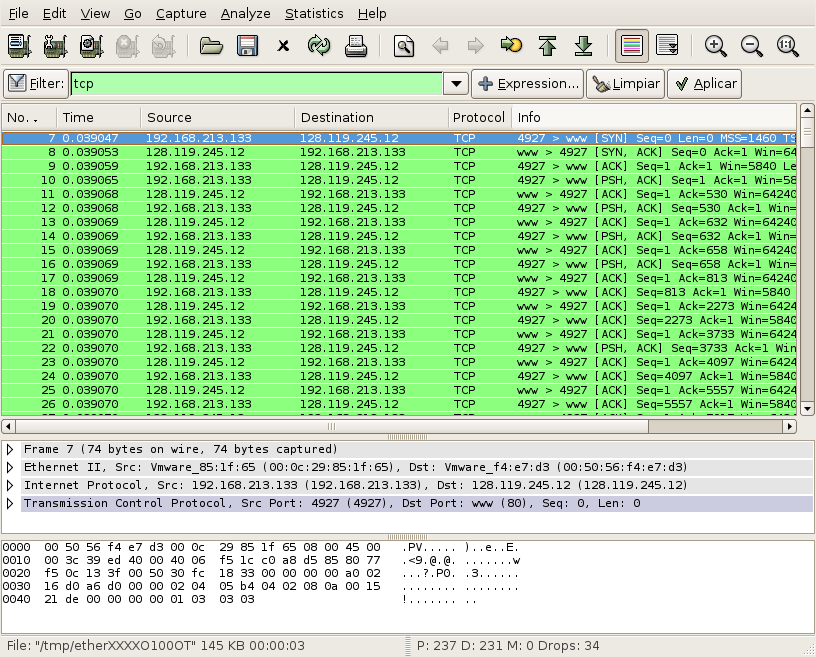
Task: Open the filter history dropdown arrow
Action: coord(456,84)
